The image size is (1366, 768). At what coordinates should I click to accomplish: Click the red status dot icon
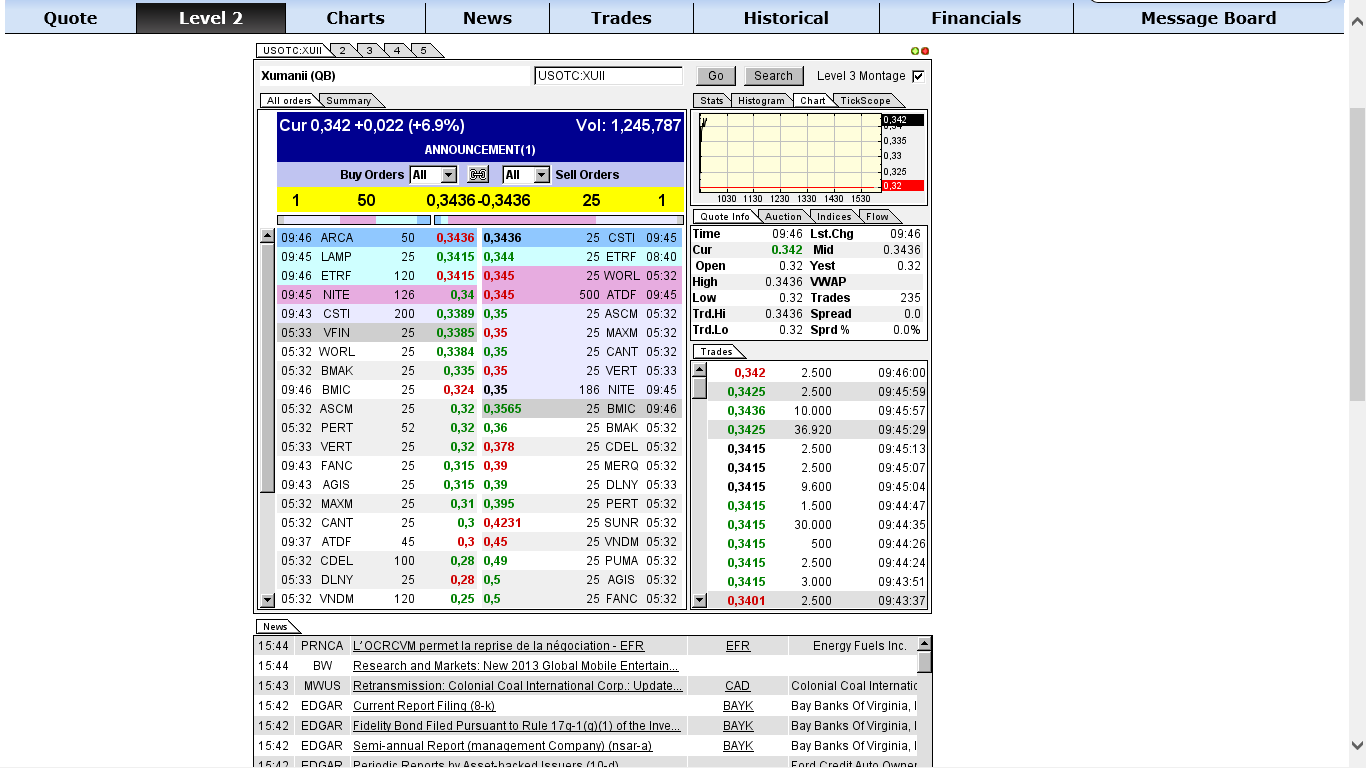pos(925,51)
